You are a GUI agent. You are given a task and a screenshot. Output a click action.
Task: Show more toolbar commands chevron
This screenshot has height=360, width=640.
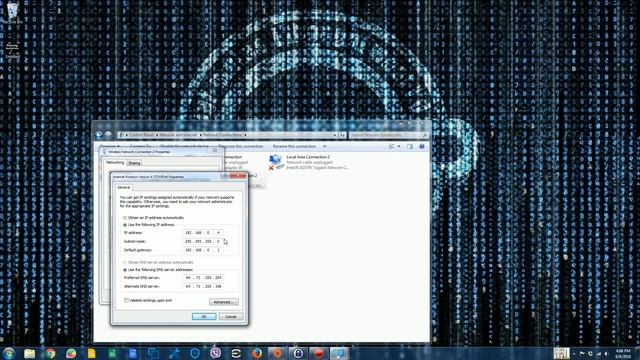pos(325,146)
